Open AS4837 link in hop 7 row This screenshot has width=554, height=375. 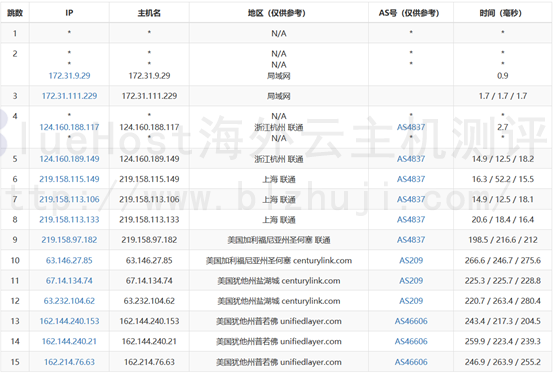click(x=411, y=199)
